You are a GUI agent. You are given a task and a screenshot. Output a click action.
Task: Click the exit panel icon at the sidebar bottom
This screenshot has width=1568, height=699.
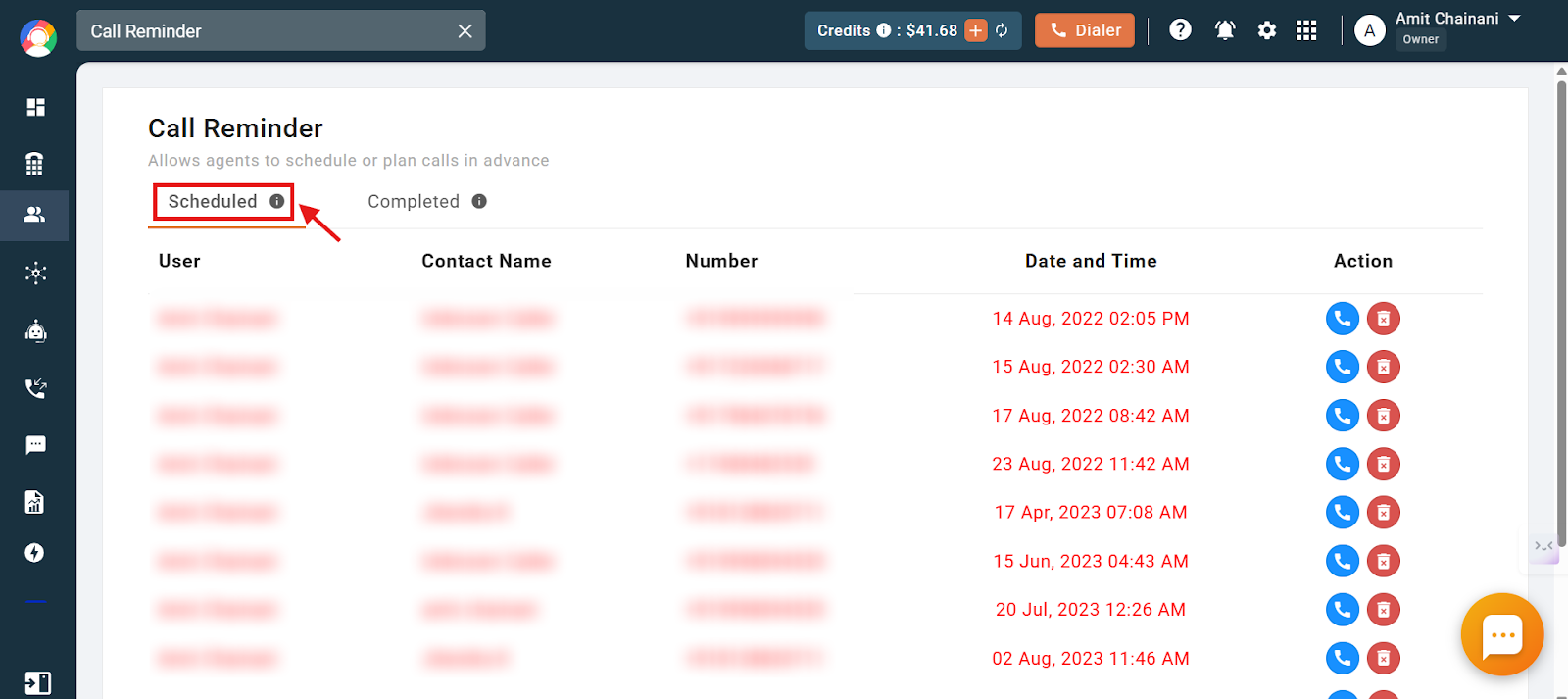click(x=37, y=683)
